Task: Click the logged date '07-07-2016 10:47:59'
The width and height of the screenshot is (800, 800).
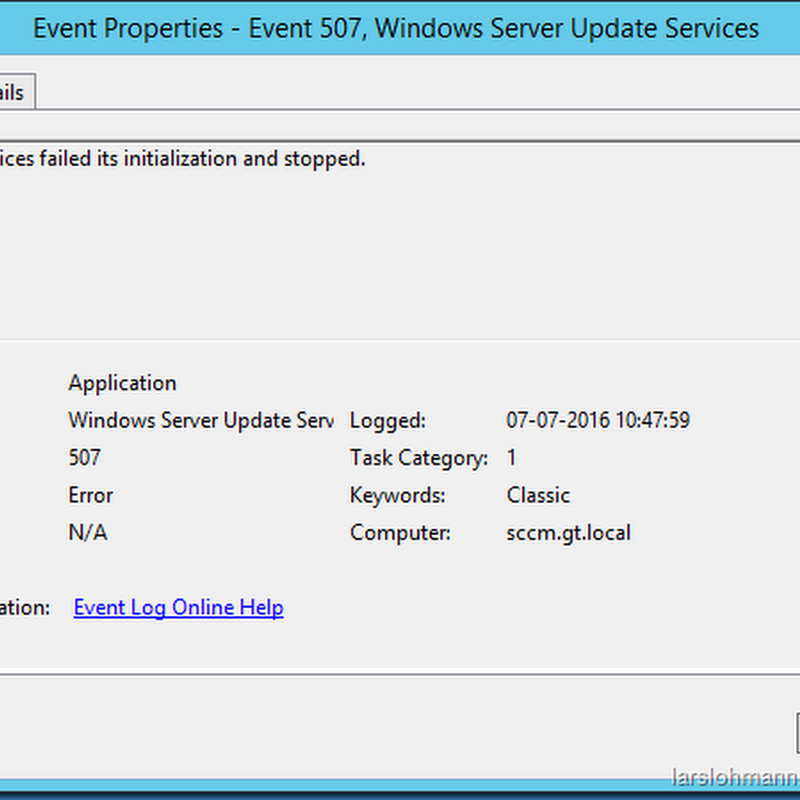Action: point(598,420)
